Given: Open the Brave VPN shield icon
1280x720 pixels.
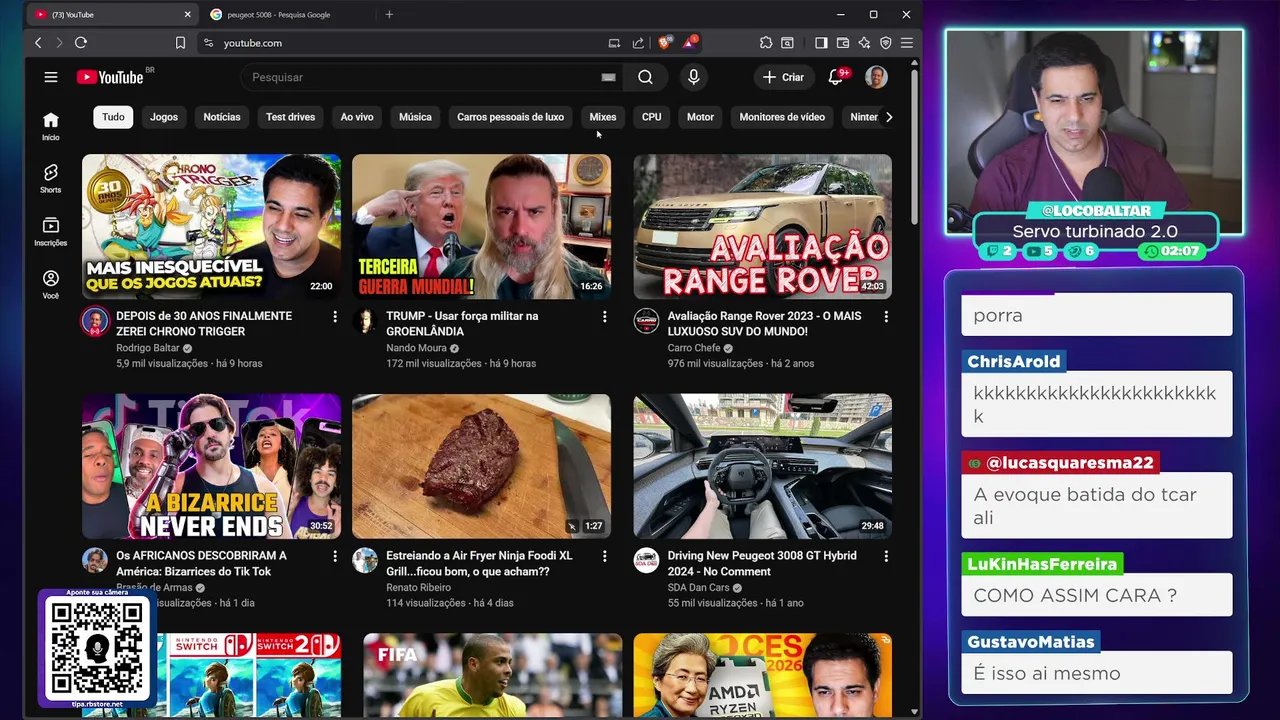Looking at the screenshot, I should click(886, 43).
